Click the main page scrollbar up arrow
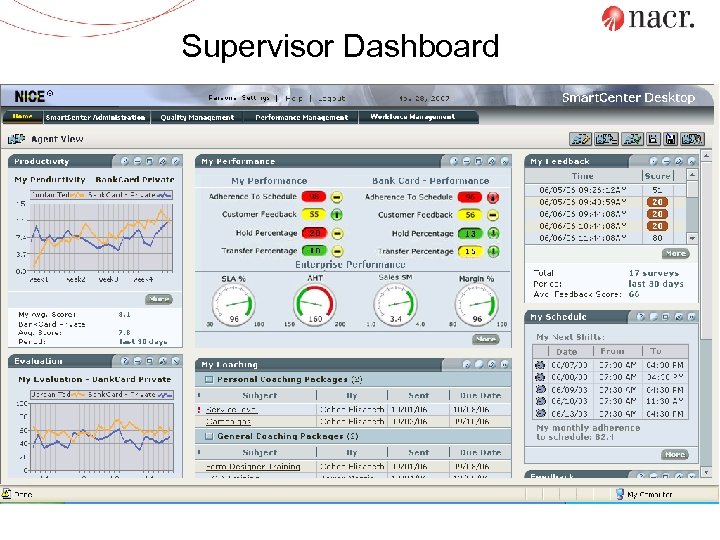The height and width of the screenshot is (540, 720). [x=706, y=156]
